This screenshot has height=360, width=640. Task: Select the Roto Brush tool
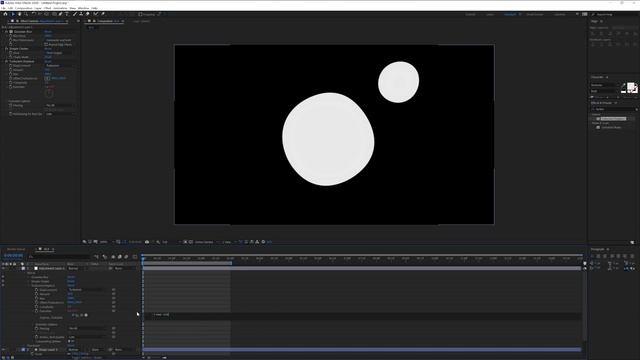[x=96, y=14]
